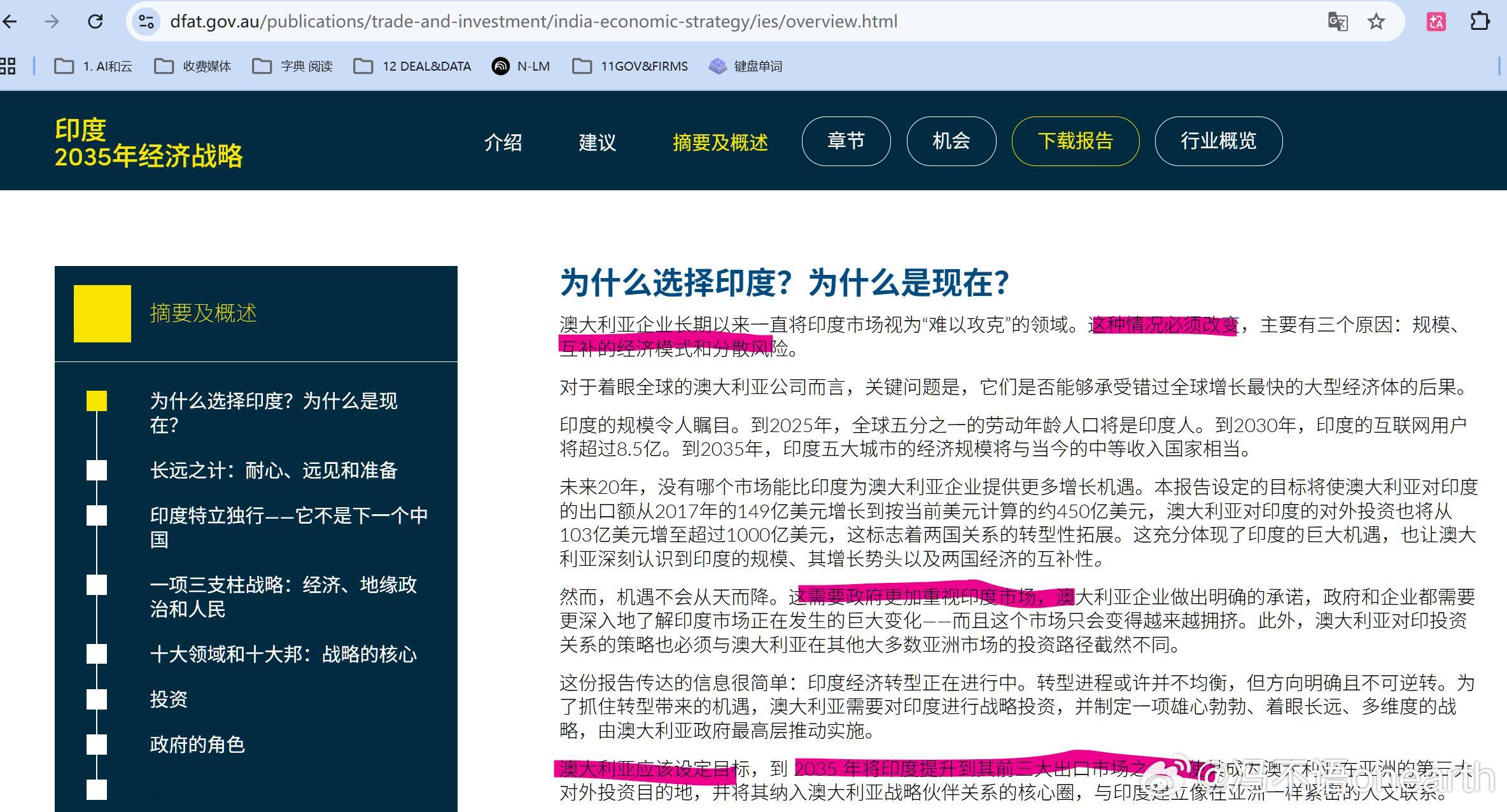Select 机会 in the top navigation

951,143
